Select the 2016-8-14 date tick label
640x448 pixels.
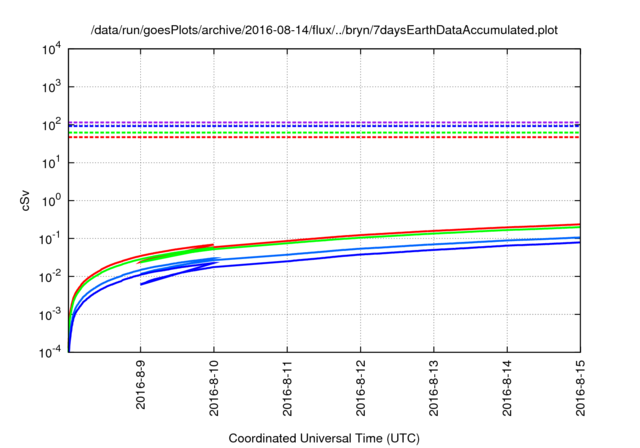507,389
